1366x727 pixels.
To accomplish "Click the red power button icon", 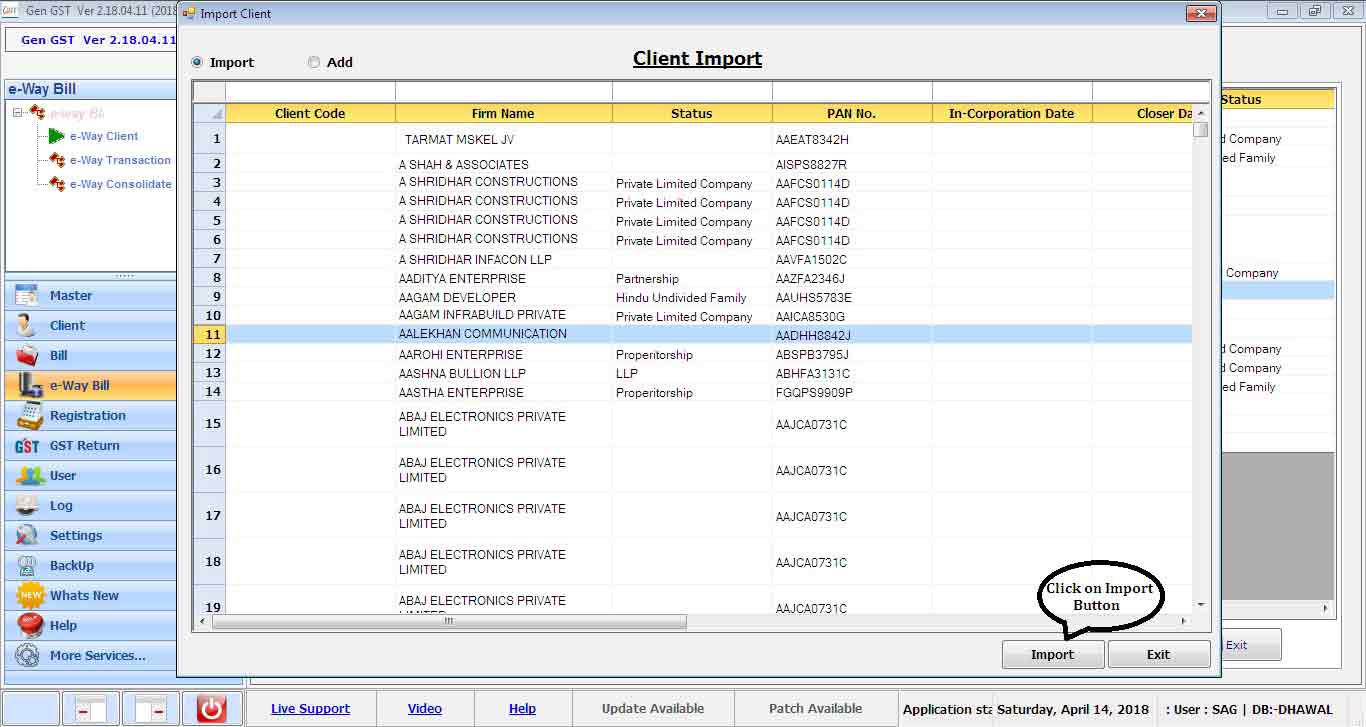I will coord(211,708).
